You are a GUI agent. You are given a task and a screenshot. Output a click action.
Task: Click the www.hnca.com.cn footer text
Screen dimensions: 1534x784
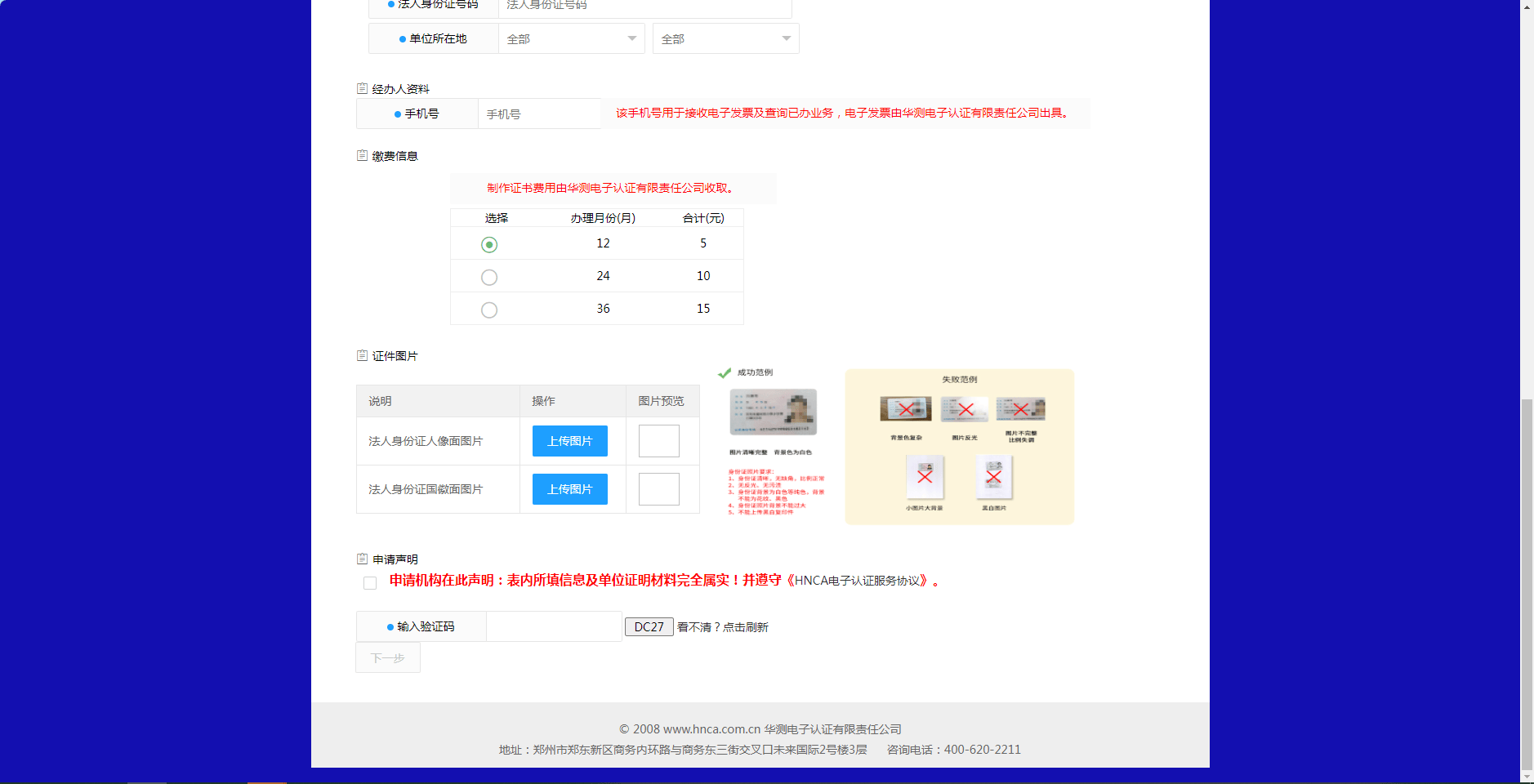pyautogui.click(x=711, y=729)
